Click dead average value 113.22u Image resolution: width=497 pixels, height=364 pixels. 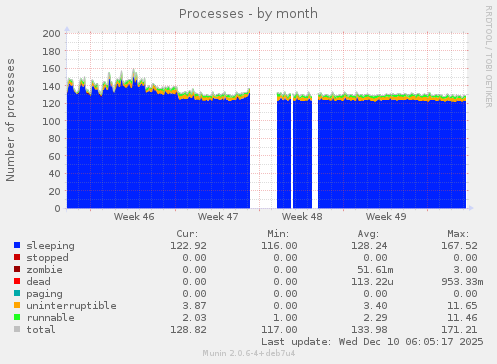pyautogui.click(x=372, y=282)
